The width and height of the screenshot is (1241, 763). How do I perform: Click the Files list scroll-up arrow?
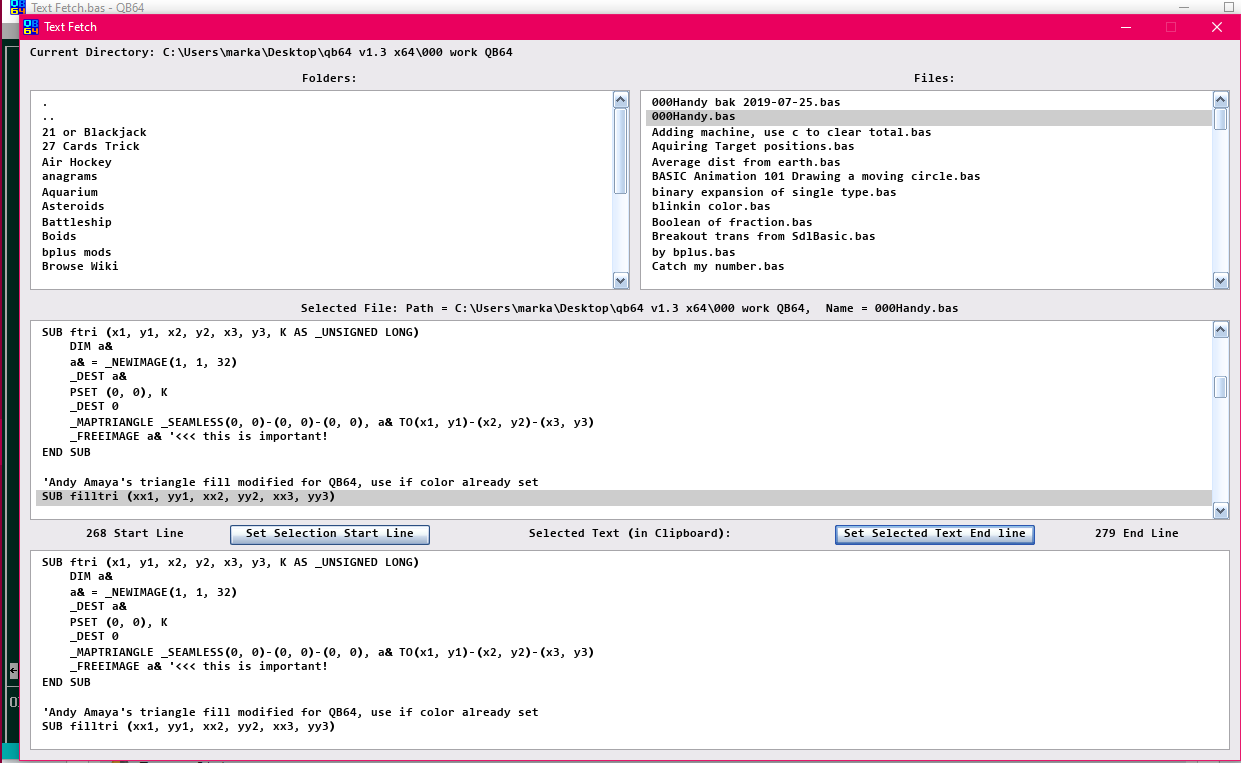(x=1220, y=100)
